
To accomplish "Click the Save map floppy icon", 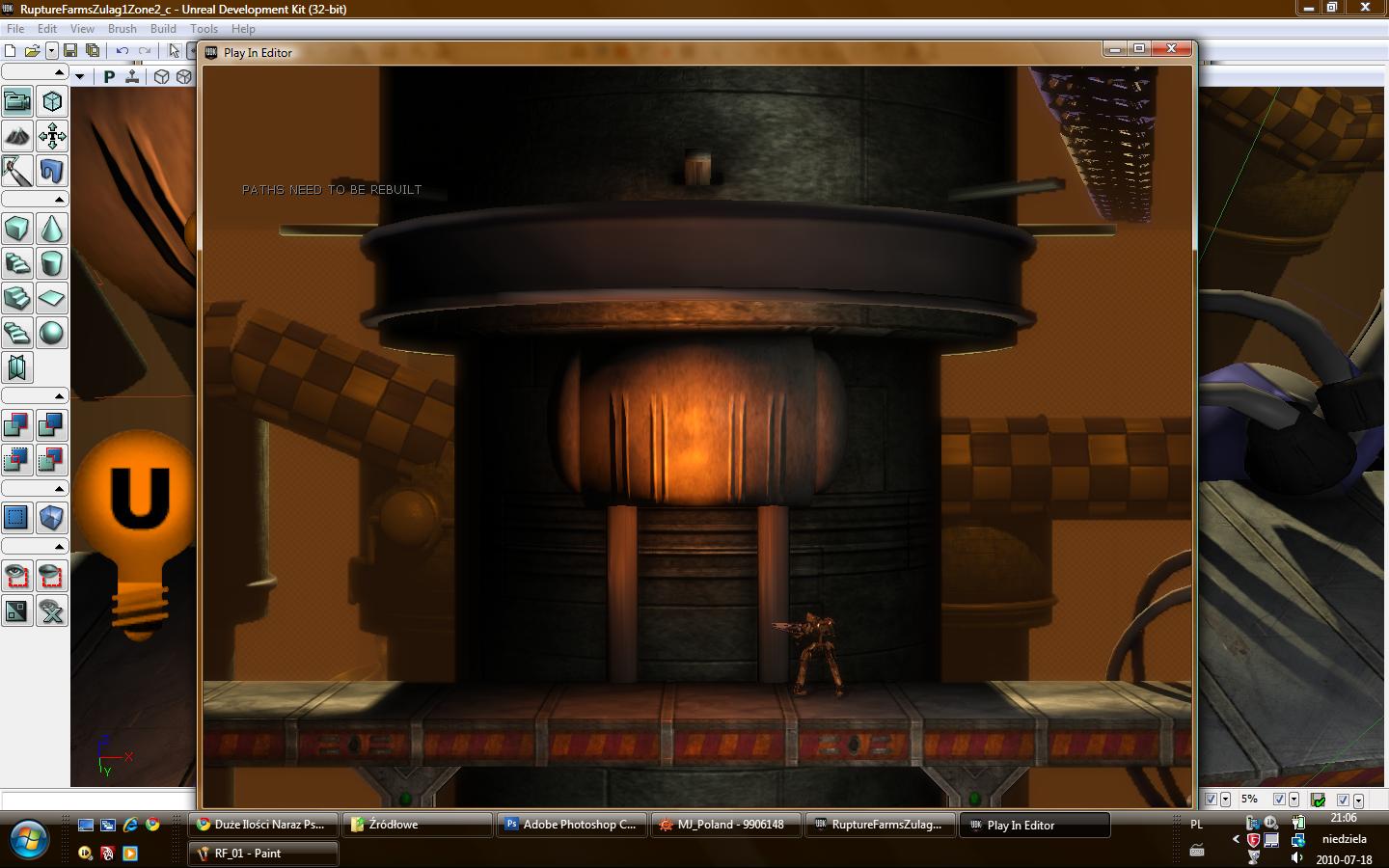I will pyautogui.click(x=70, y=50).
